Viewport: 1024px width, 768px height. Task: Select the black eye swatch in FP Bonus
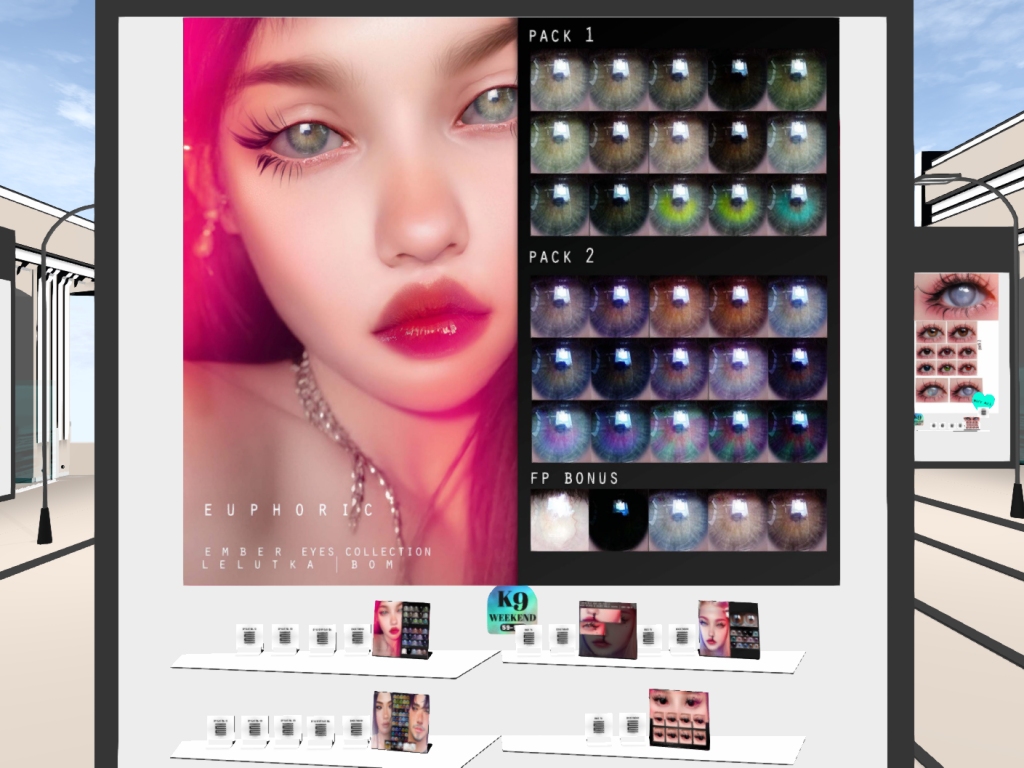pyautogui.click(x=619, y=521)
